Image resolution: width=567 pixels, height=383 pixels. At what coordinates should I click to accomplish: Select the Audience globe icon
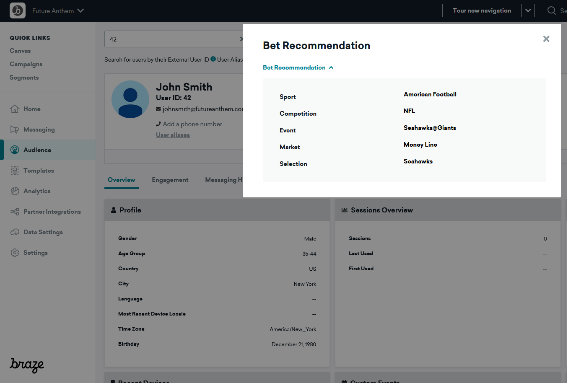[x=14, y=150]
